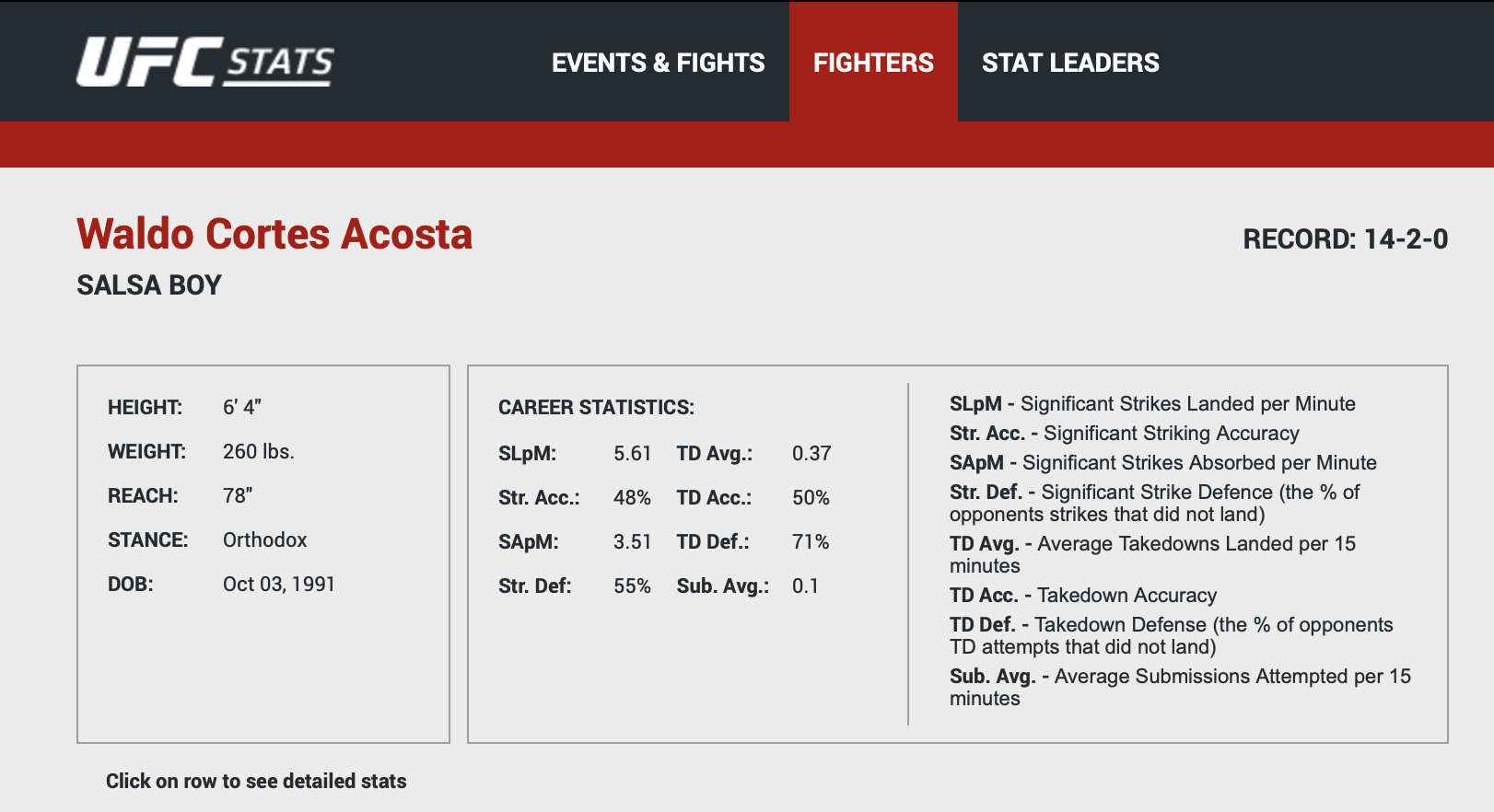The height and width of the screenshot is (812, 1494).
Task: Click the Record 14-2-0 text
Action: 1345,239
